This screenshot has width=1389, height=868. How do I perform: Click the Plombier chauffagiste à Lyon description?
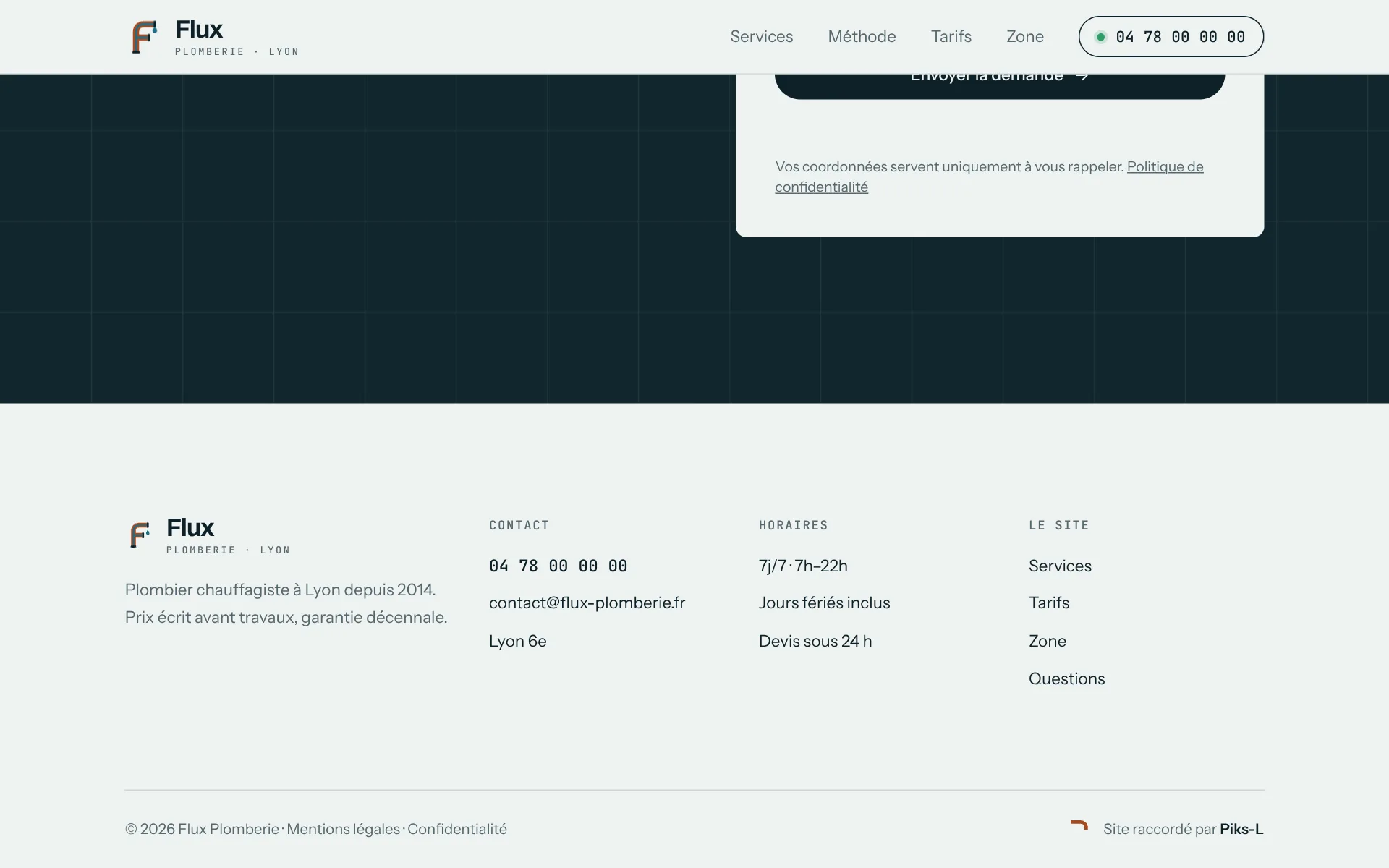click(x=286, y=603)
